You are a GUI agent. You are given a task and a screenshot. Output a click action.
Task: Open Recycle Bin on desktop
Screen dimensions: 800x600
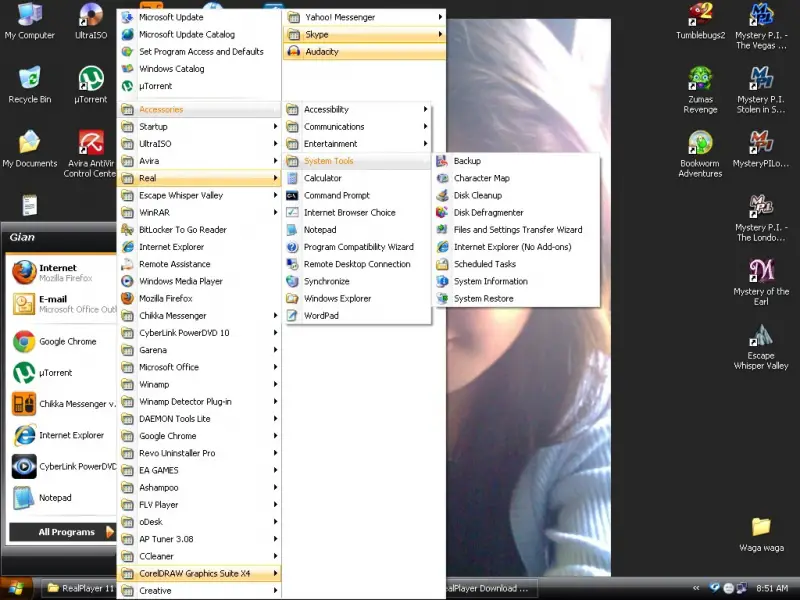click(30, 85)
